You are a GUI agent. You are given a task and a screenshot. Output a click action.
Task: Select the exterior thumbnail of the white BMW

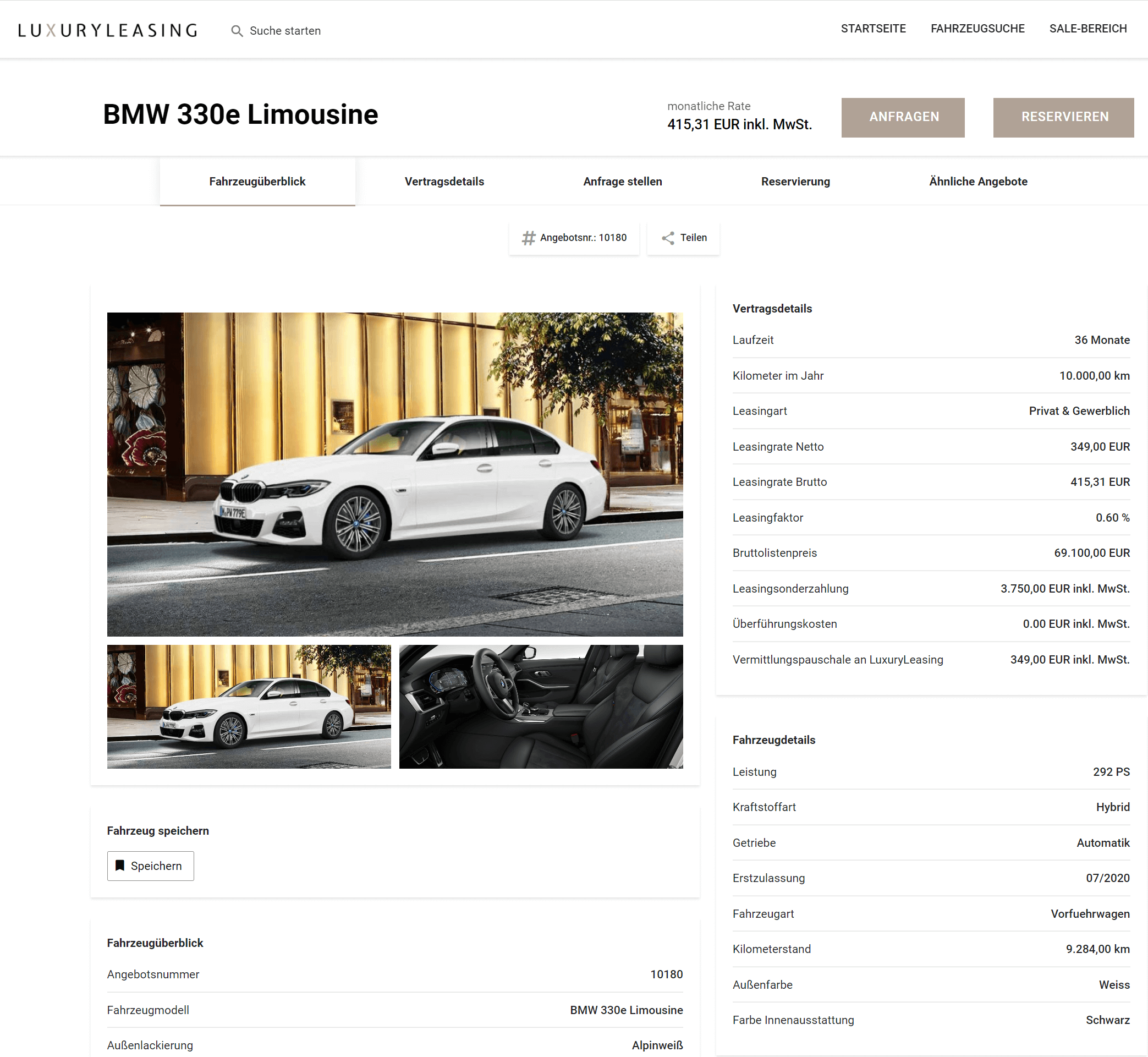point(249,707)
